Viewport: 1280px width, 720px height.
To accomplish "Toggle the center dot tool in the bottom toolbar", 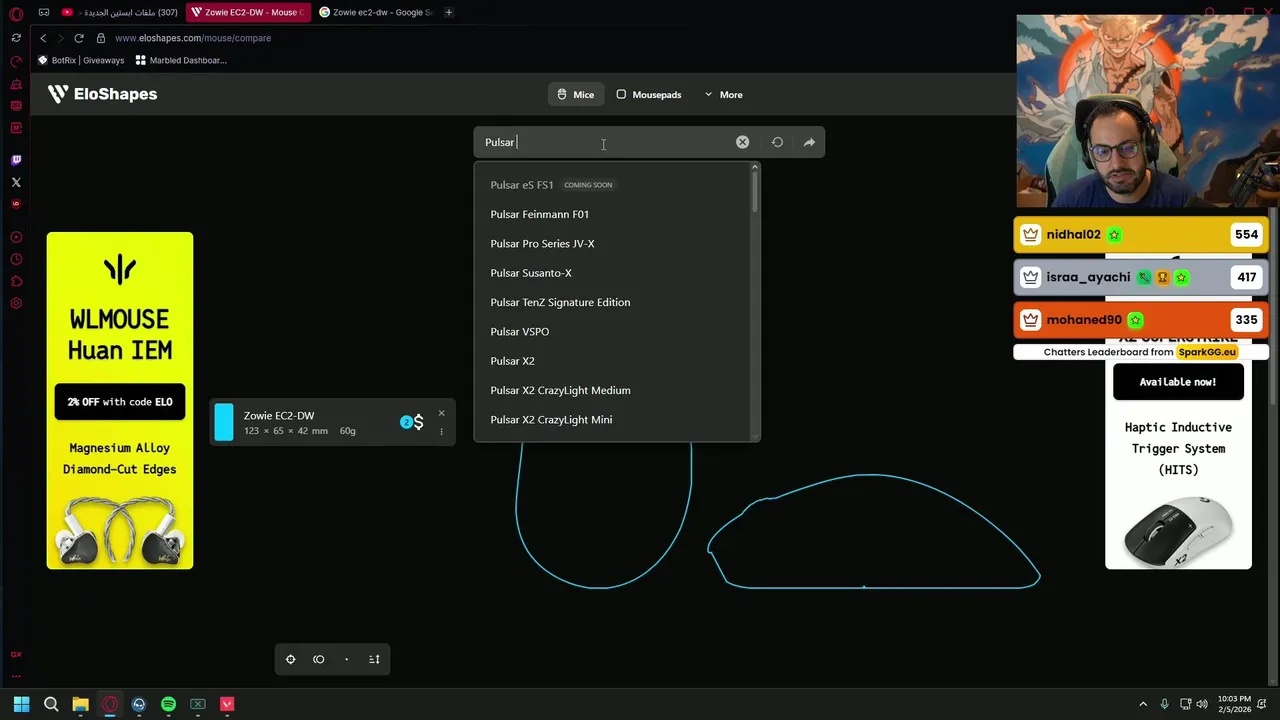I will [x=347, y=659].
